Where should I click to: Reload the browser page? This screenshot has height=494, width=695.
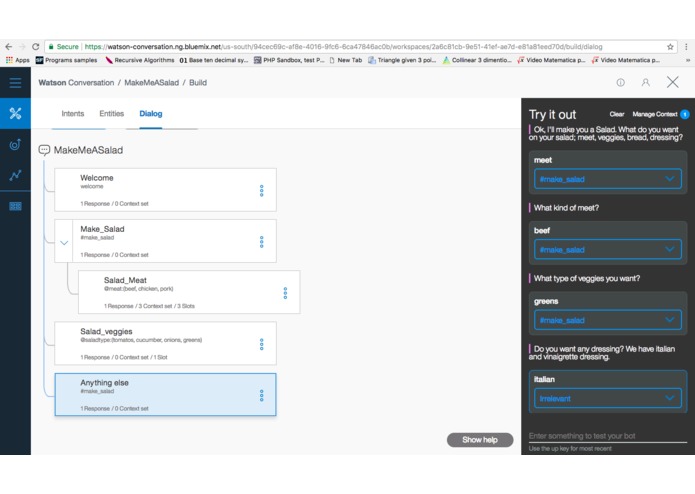point(35,47)
